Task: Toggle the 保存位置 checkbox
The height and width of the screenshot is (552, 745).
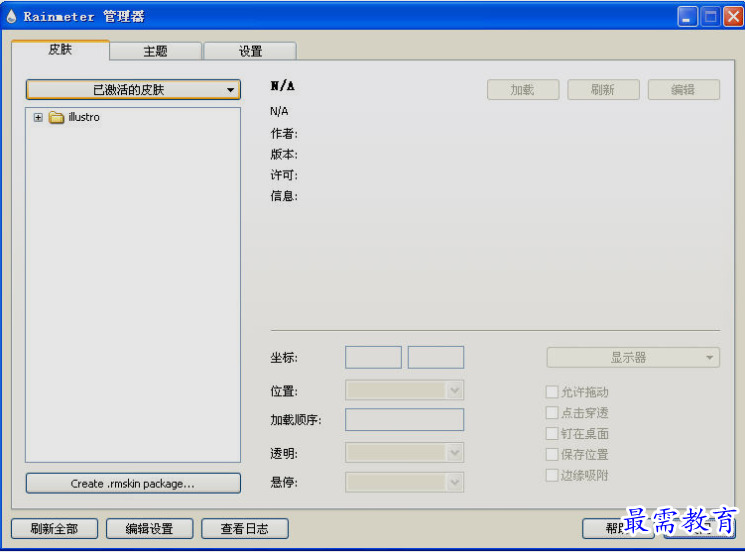Action: (552, 455)
